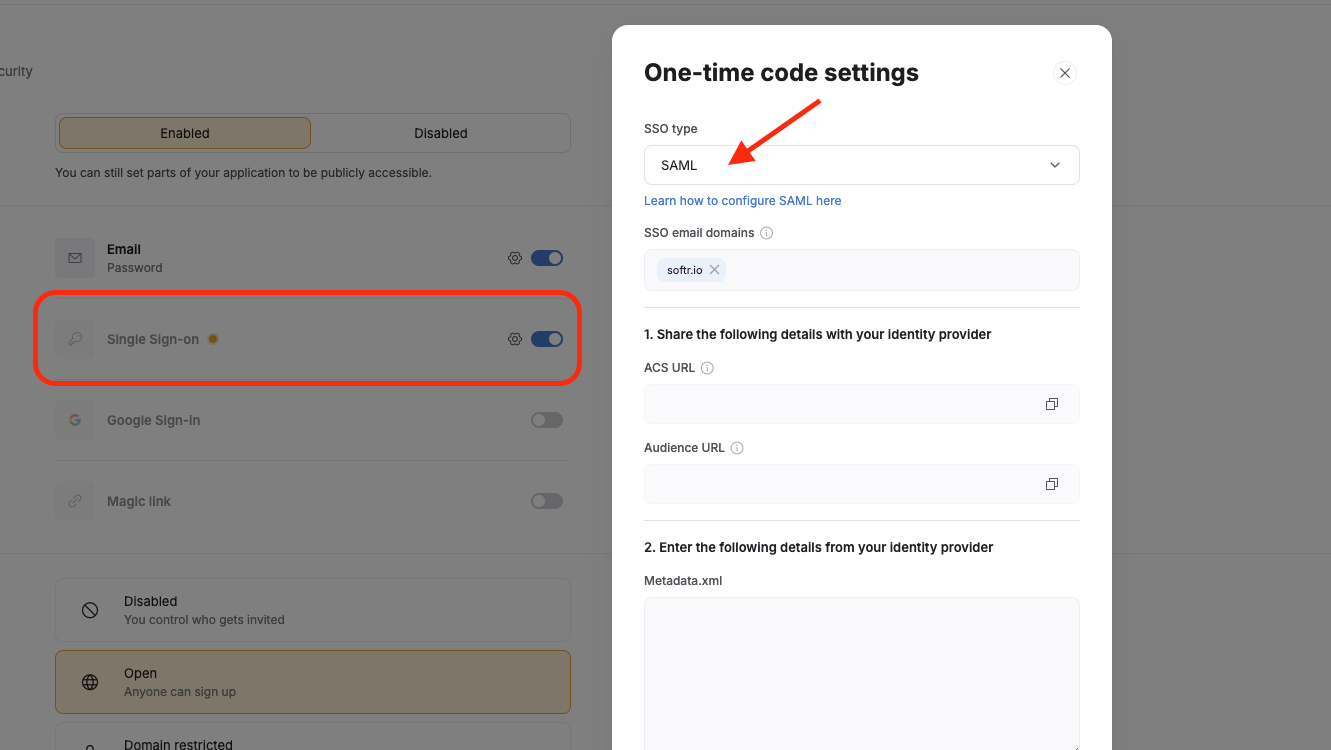The image size is (1331, 750).
Task: Open Single Sign-on settings gear icon
Action: point(514,339)
